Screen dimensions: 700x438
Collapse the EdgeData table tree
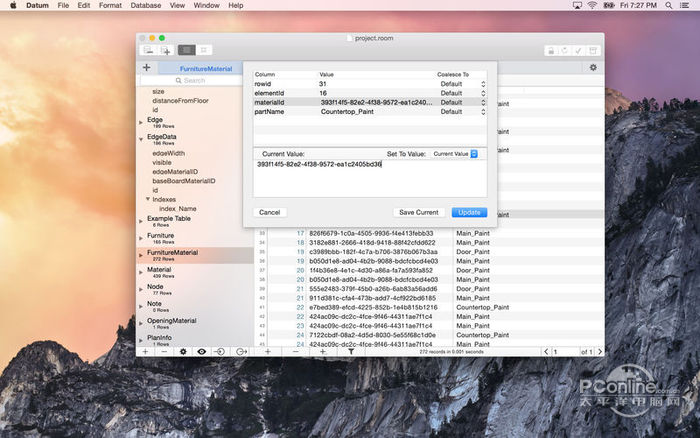point(141,137)
